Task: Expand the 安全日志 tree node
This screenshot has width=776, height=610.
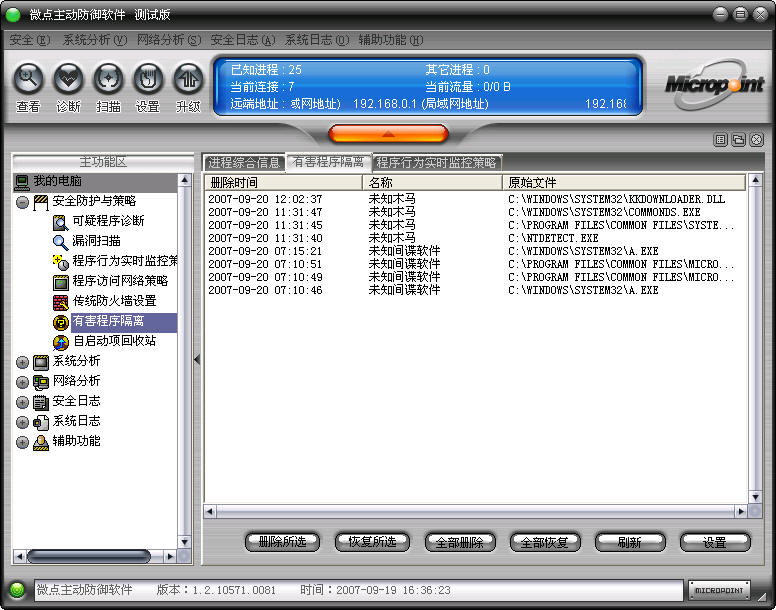Action: (x=22, y=402)
